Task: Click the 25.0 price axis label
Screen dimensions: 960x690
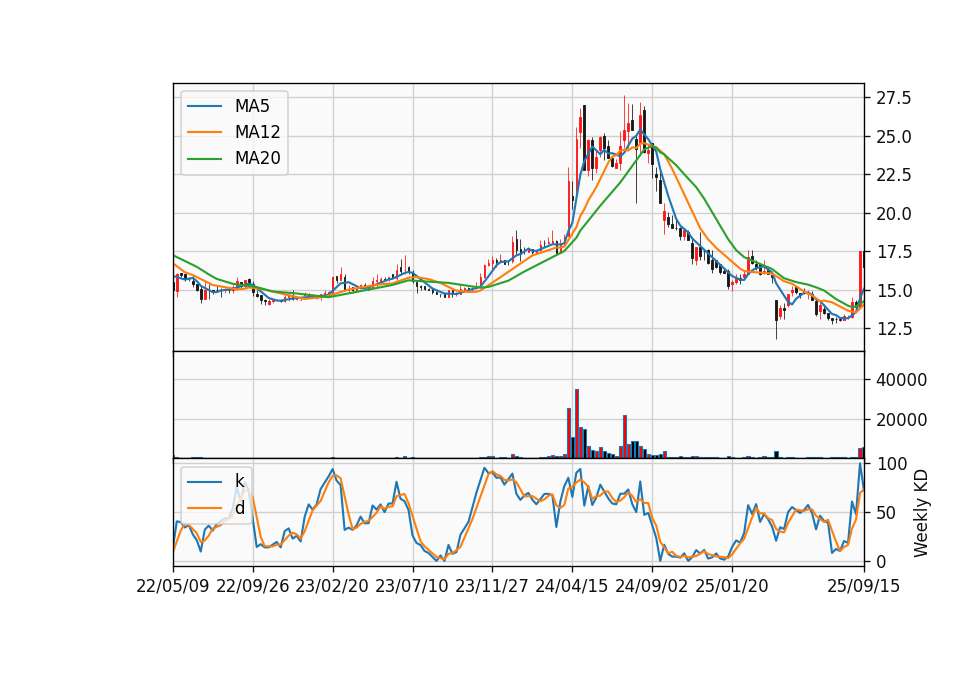Action: 894,137
